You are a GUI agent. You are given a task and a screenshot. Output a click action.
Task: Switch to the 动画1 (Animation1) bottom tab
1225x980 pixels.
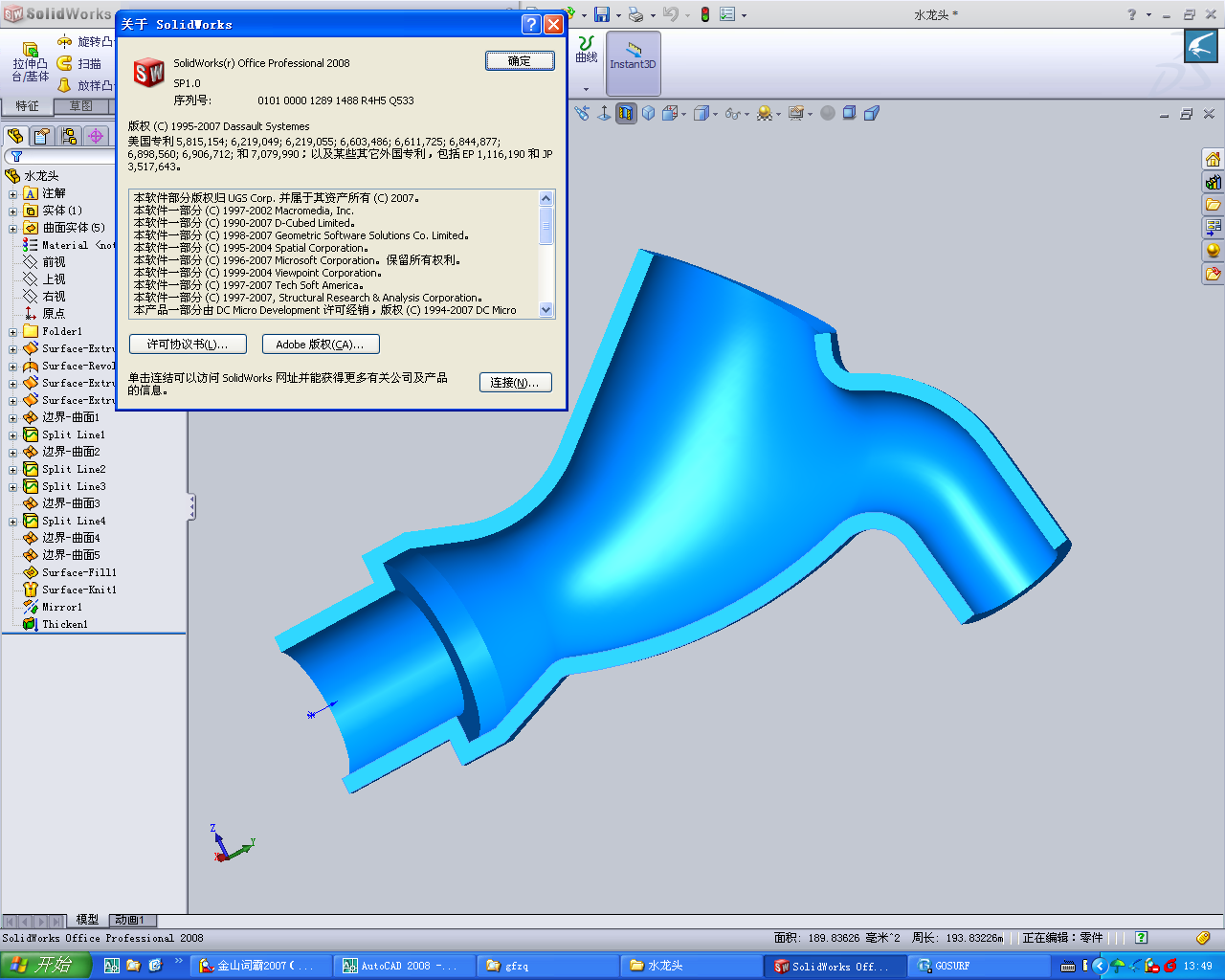tap(130, 920)
